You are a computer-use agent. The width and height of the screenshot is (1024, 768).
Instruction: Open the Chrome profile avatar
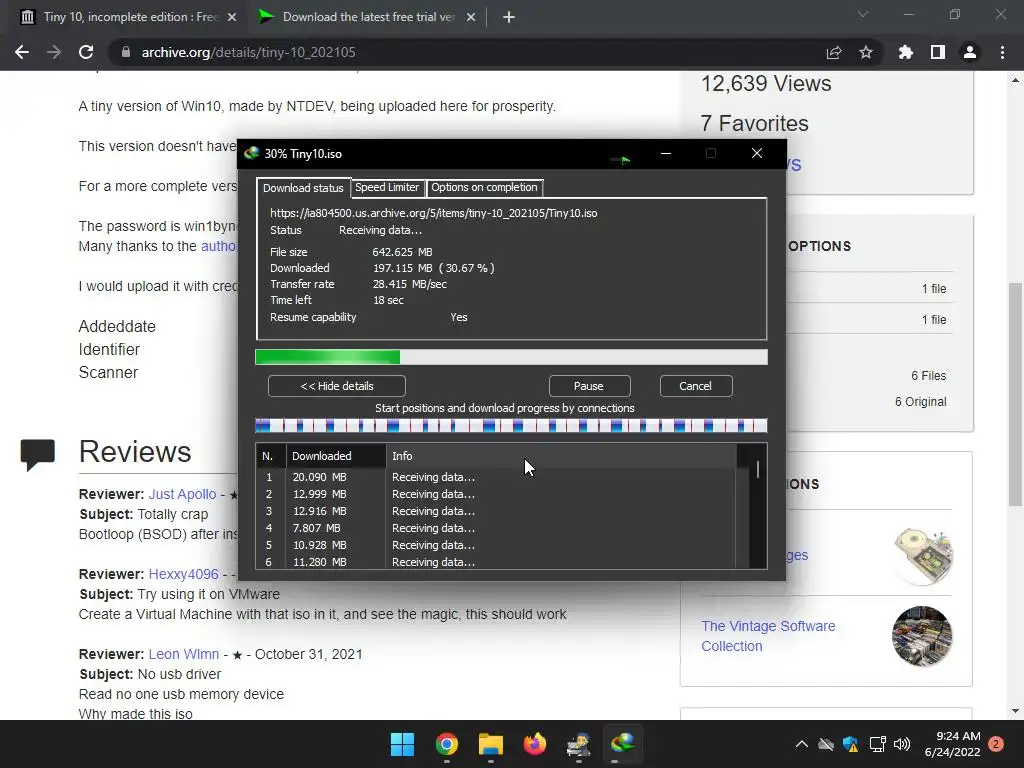(970, 52)
